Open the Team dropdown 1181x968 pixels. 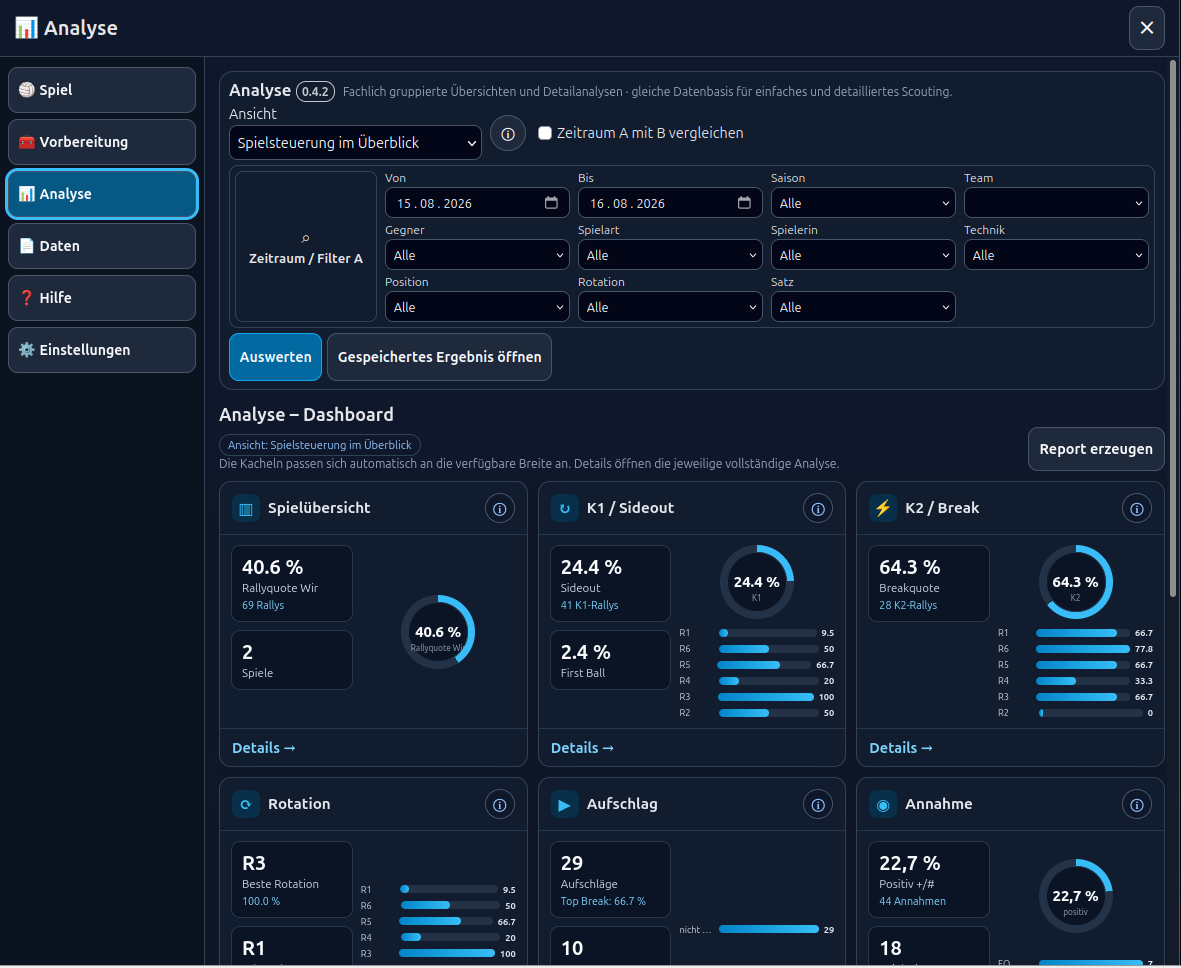(x=1055, y=203)
